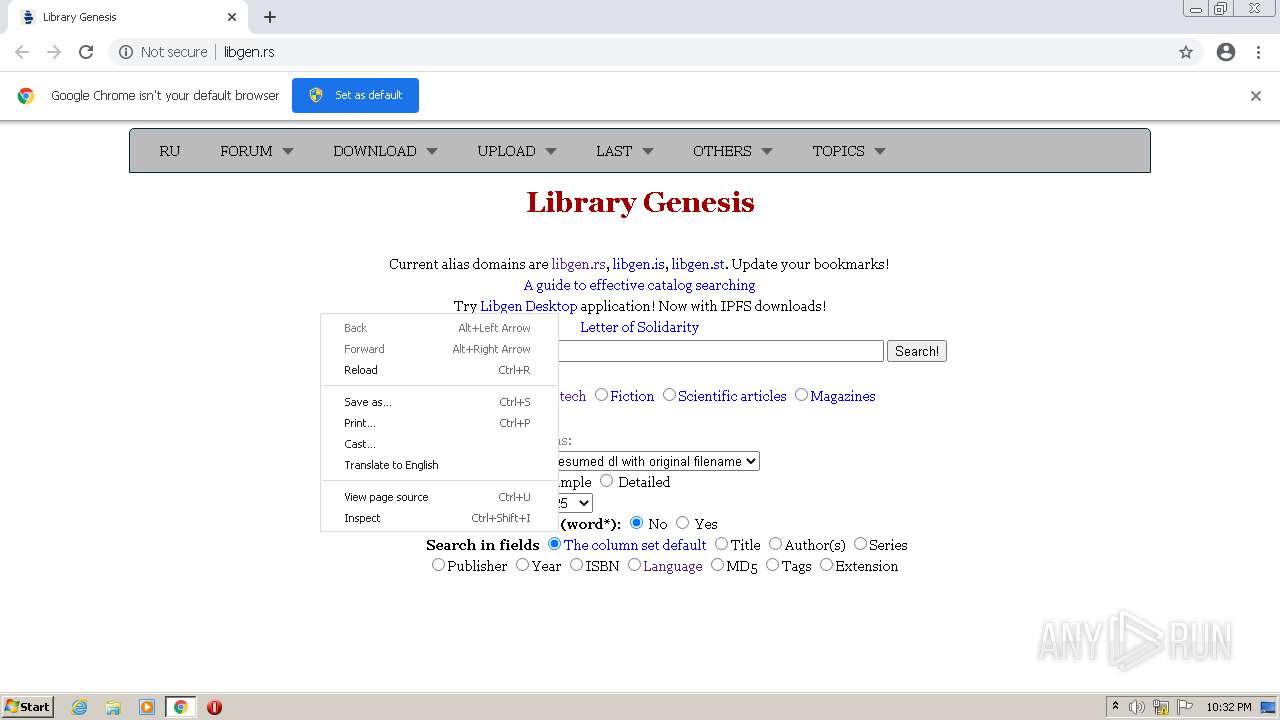Expand the FORUM dropdown menu
The height and width of the screenshot is (720, 1280).
pos(257,151)
